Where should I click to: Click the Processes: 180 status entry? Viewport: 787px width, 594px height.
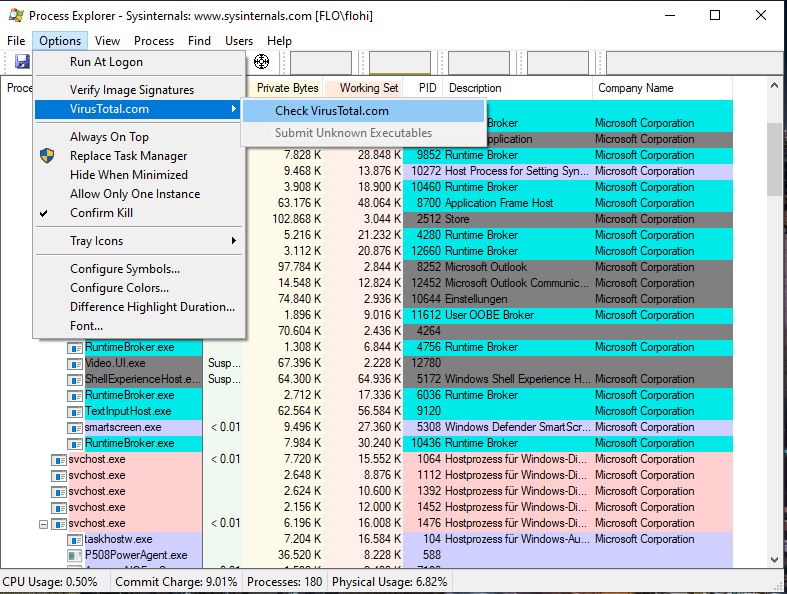pyautogui.click(x=285, y=582)
